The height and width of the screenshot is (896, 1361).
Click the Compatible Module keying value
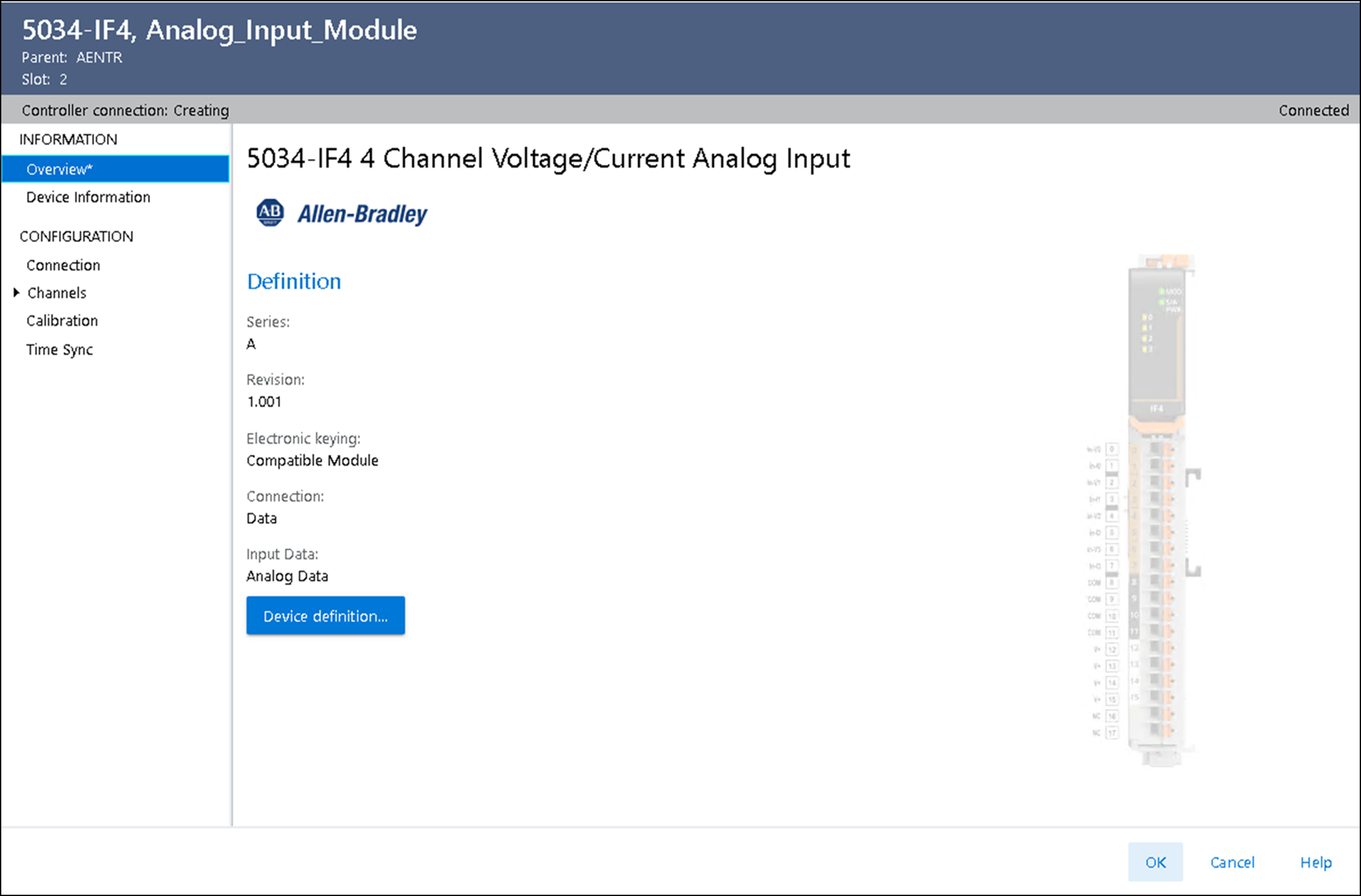tap(312, 460)
